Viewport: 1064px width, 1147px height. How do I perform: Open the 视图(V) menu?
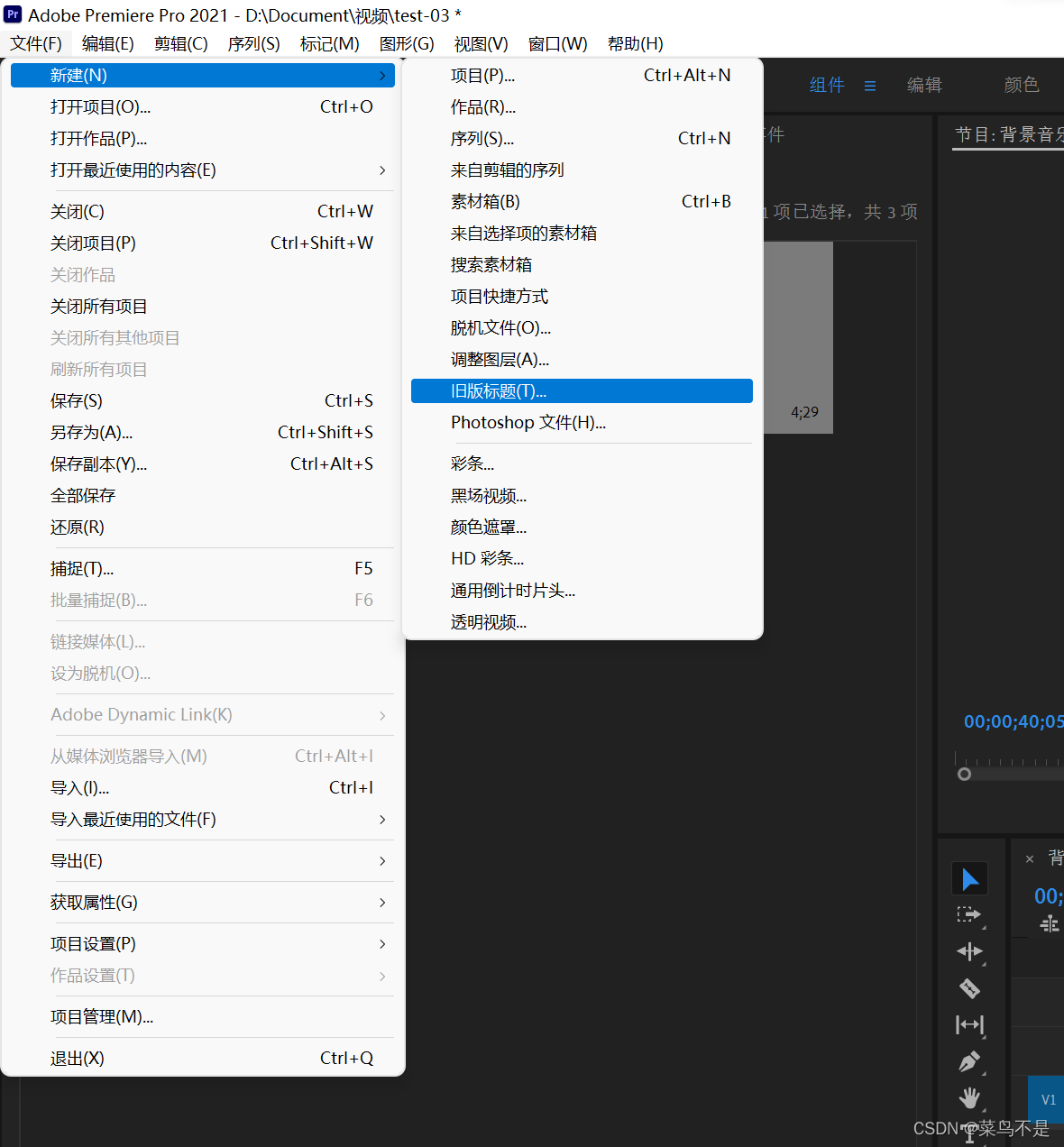click(482, 44)
